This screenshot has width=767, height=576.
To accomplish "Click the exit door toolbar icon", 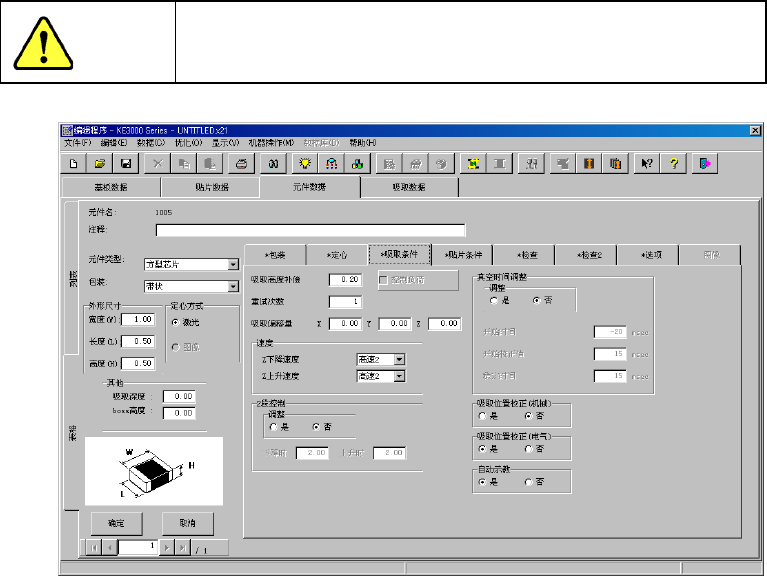I will coord(706,163).
